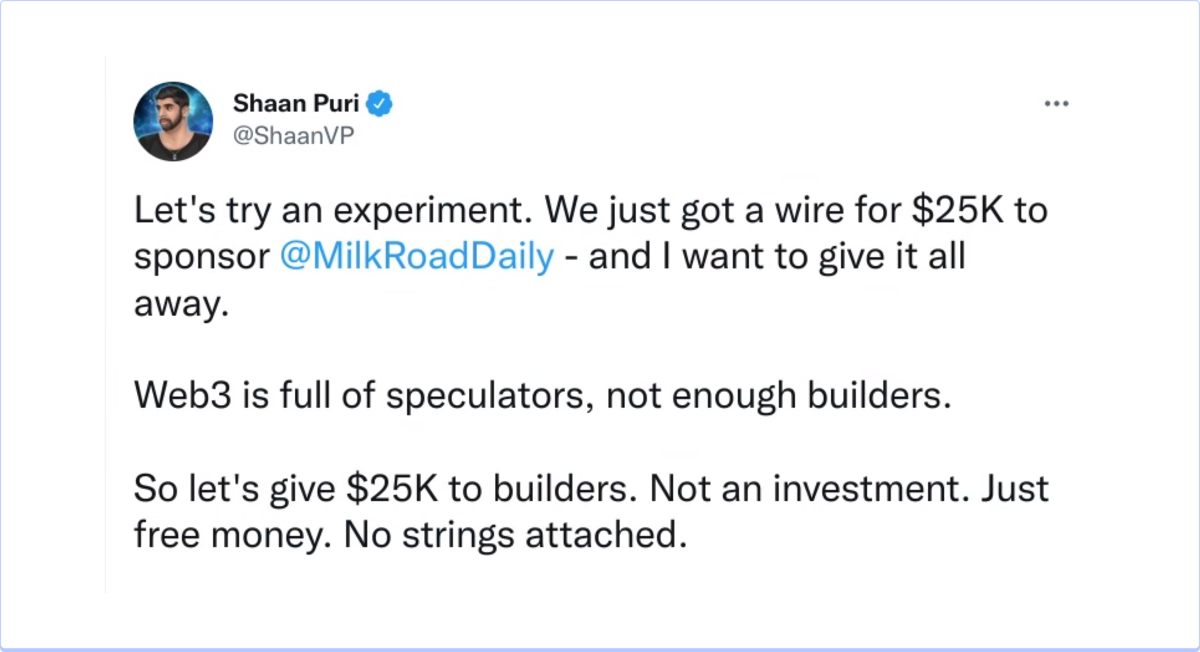Click the blue verified checkmark badge
The height and width of the screenshot is (652, 1200).
(x=382, y=102)
